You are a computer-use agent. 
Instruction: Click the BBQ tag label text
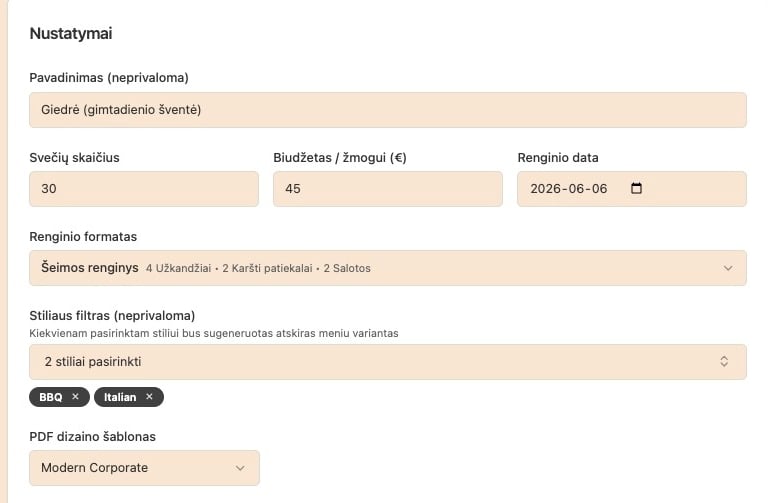pos(50,397)
